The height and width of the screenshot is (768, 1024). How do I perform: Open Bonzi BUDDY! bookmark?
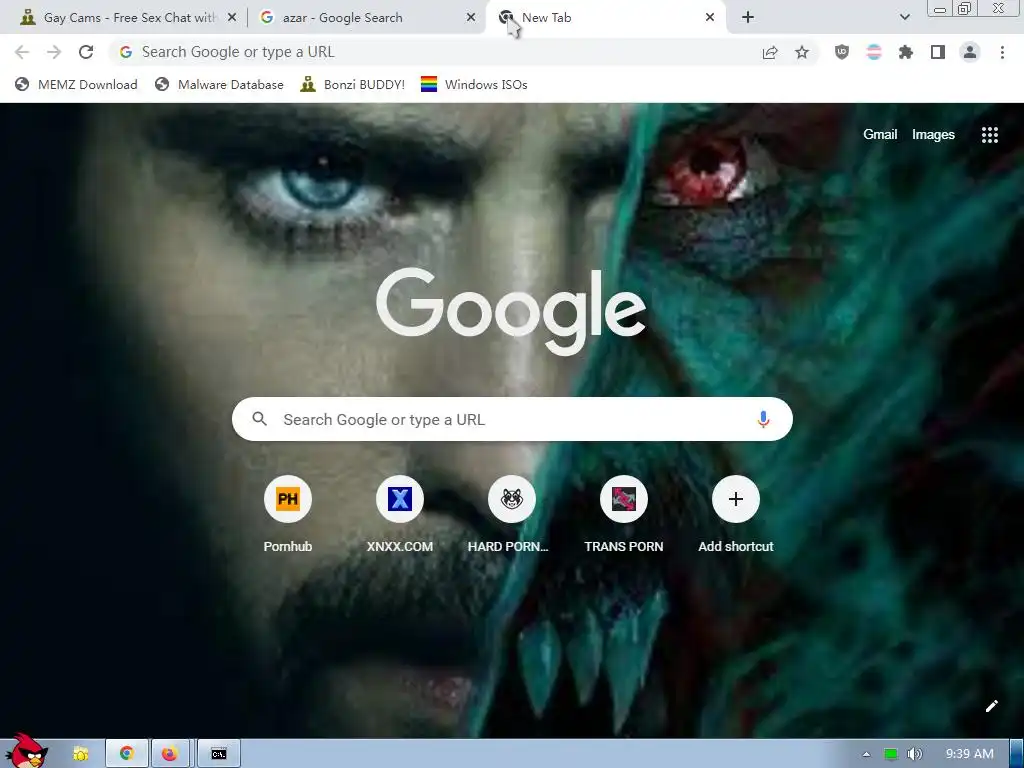tap(353, 84)
